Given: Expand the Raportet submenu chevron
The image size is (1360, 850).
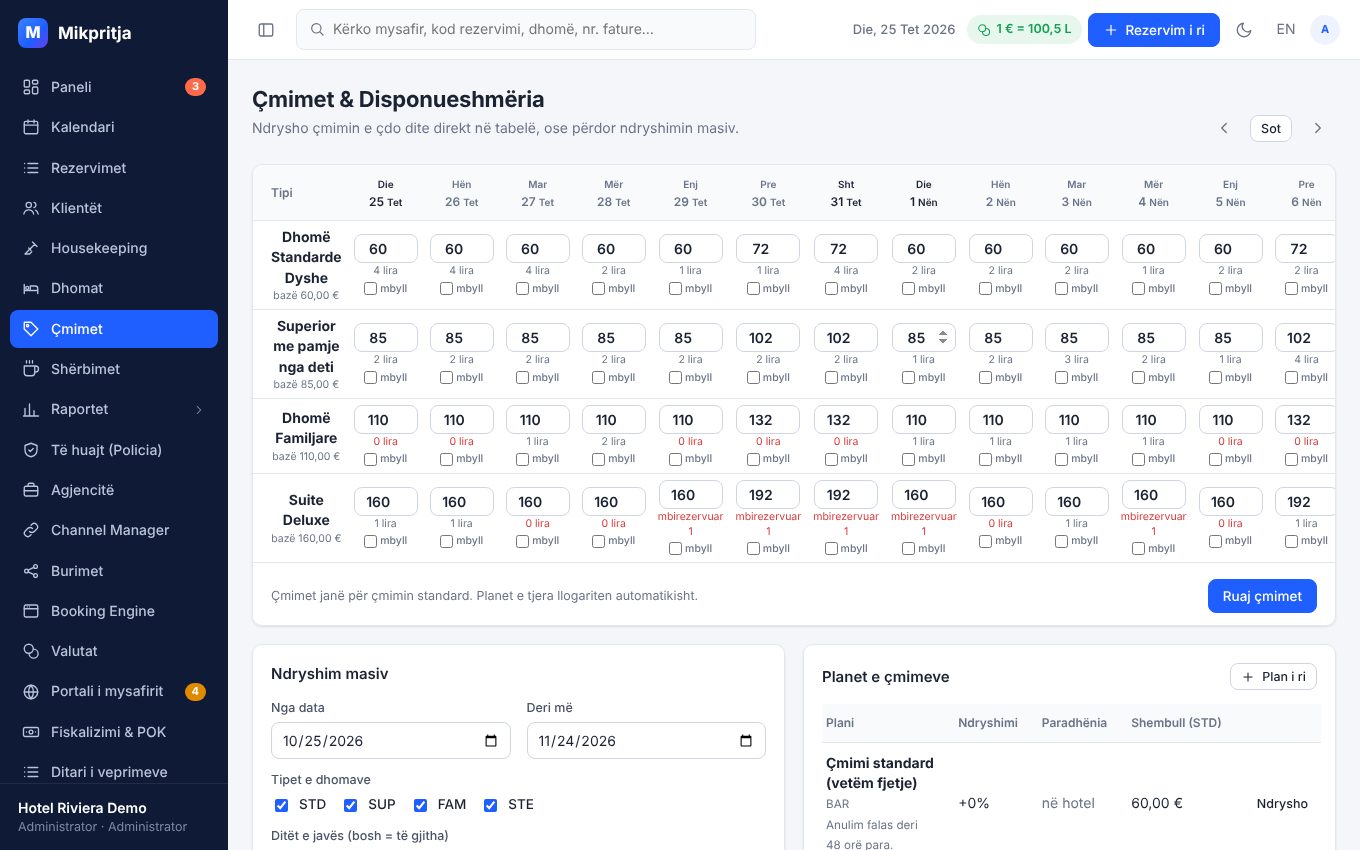Looking at the screenshot, I should [x=198, y=409].
